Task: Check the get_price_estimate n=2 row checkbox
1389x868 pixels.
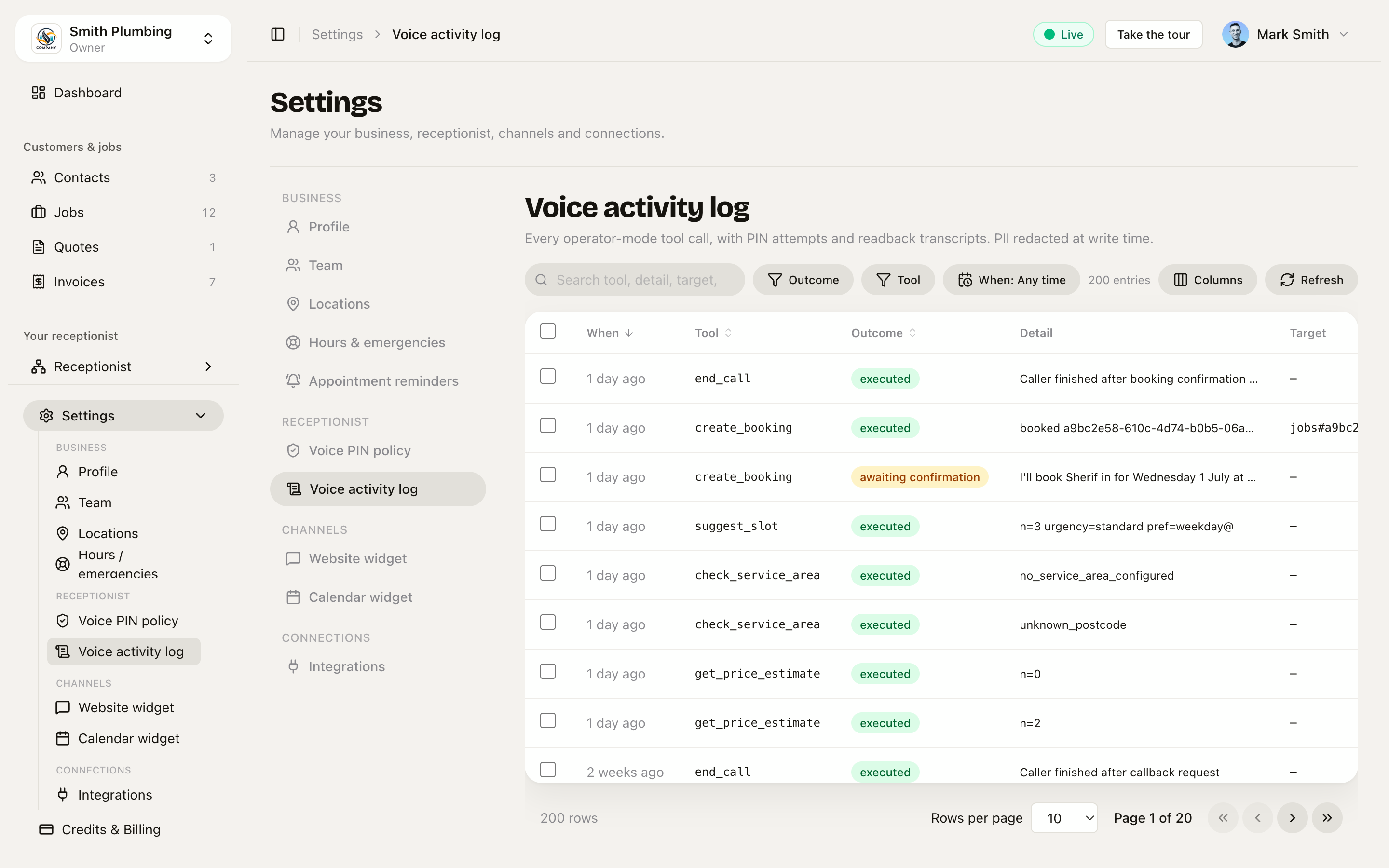Action: (548, 721)
